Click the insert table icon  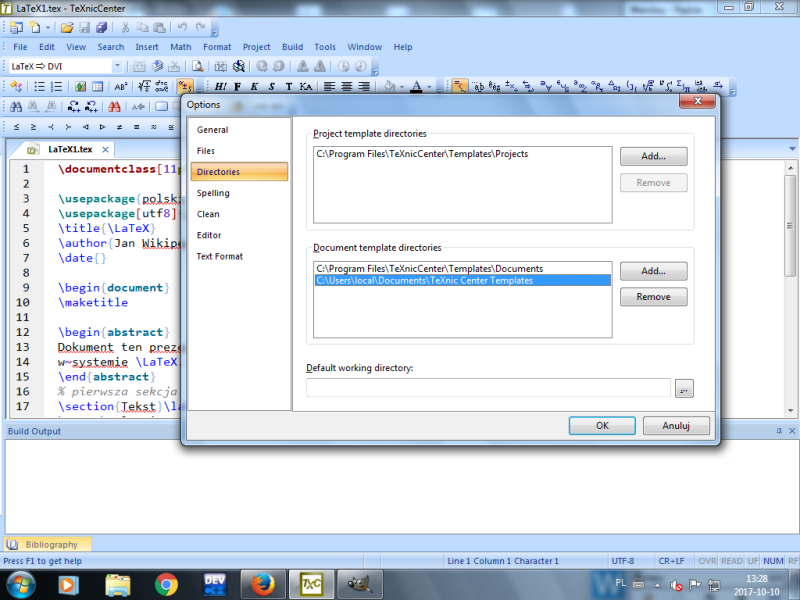coord(97,86)
